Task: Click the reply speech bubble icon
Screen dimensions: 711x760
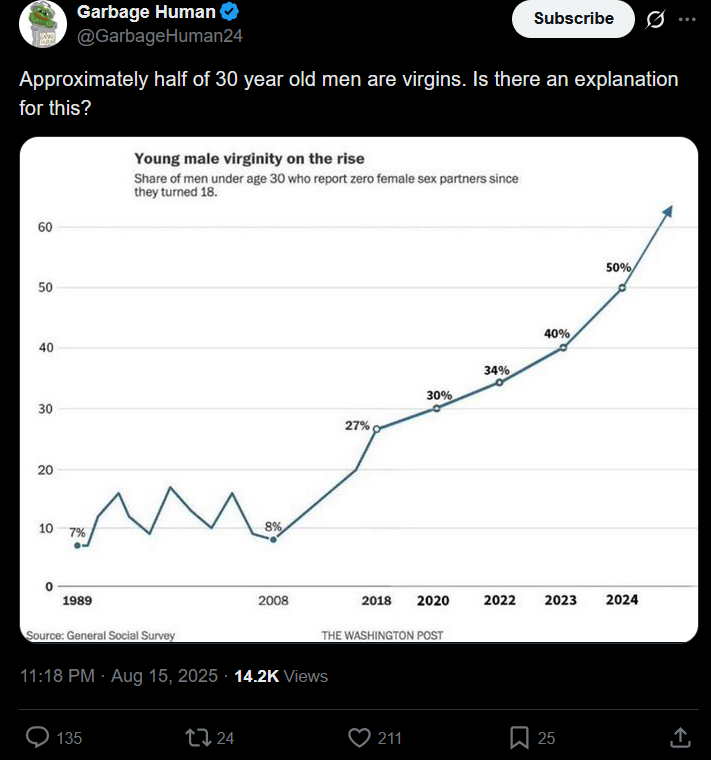Action: point(37,738)
